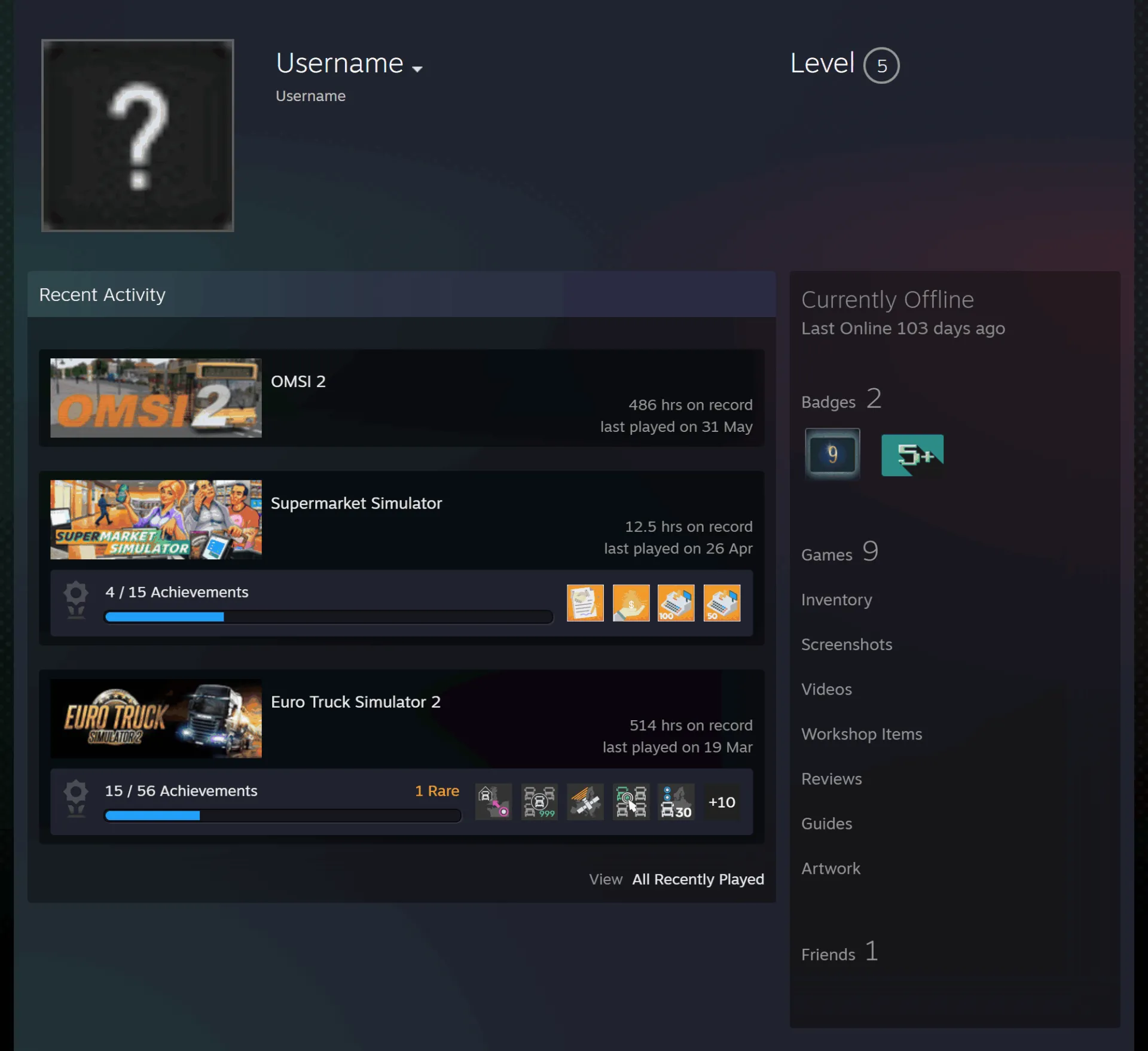Viewport: 1148px width, 1051px height.
Task: Open the Euro Truck Simulator 2 title link
Action: (x=356, y=702)
